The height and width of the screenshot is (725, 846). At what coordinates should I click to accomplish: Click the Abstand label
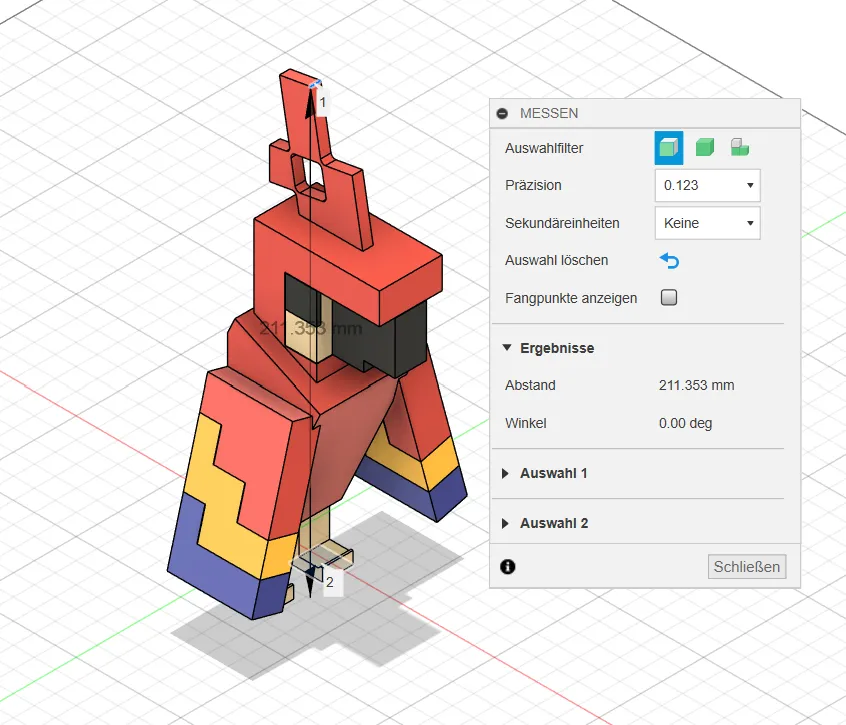(x=530, y=385)
